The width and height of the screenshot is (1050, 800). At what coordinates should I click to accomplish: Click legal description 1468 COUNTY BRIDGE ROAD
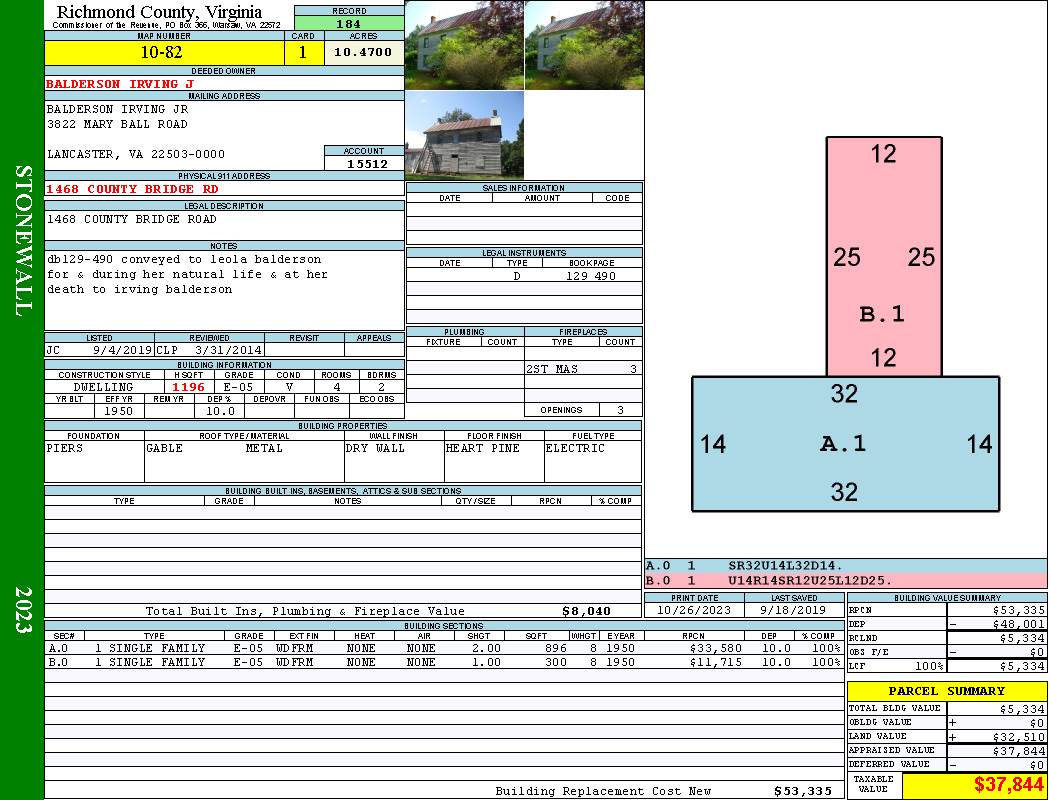(x=131, y=219)
